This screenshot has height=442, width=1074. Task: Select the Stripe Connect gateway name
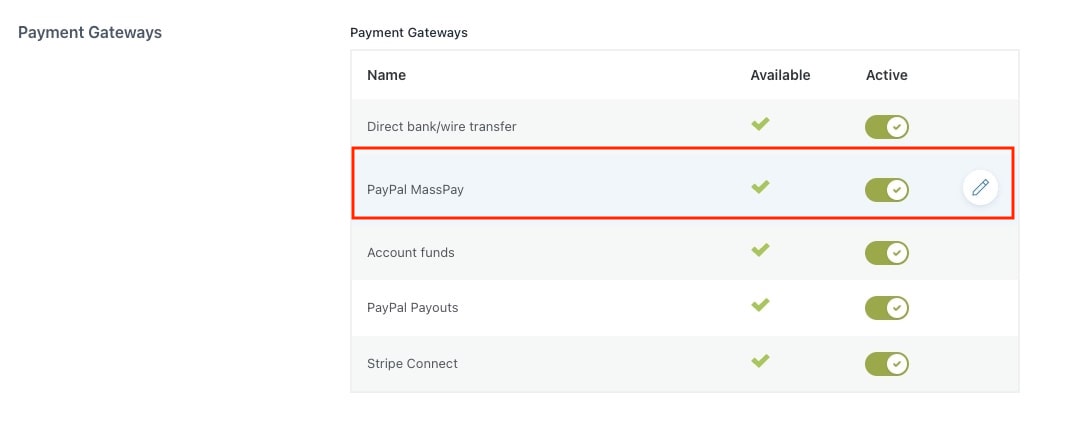click(x=412, y=364)
